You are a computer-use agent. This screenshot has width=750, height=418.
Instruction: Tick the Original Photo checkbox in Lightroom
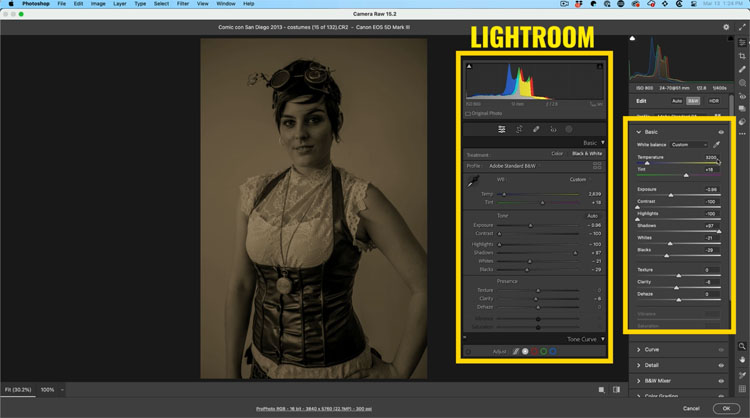[x=468, y=114]
